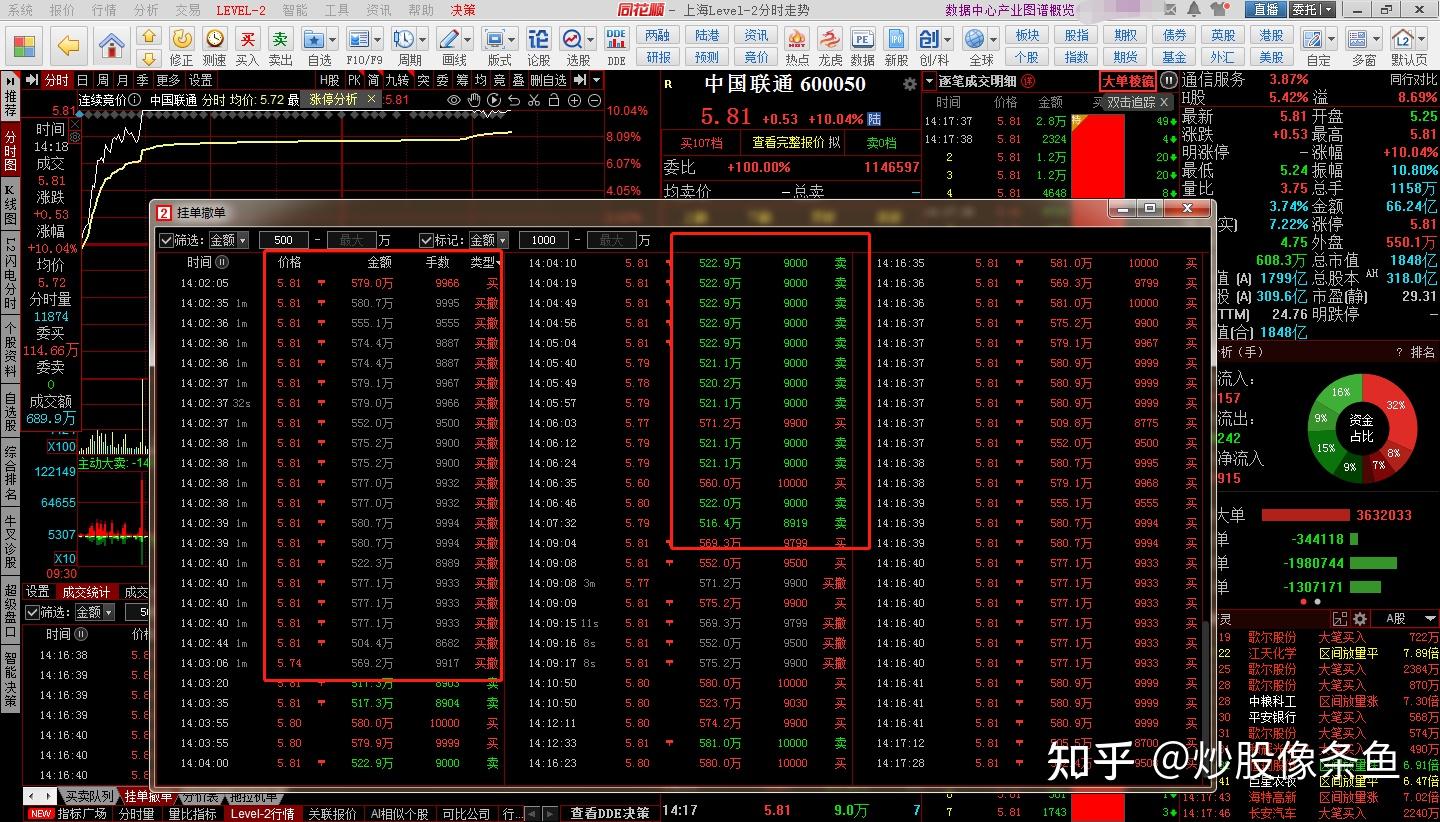This screenshot has height=822, width=1440.
Task: Pause 逐笔成交明细 with the pause icon
Action: click(1167, 81)
